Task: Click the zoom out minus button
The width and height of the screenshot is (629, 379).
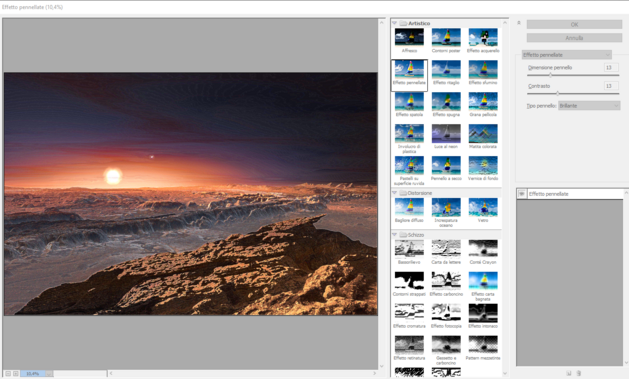Action: coord(8,373)
